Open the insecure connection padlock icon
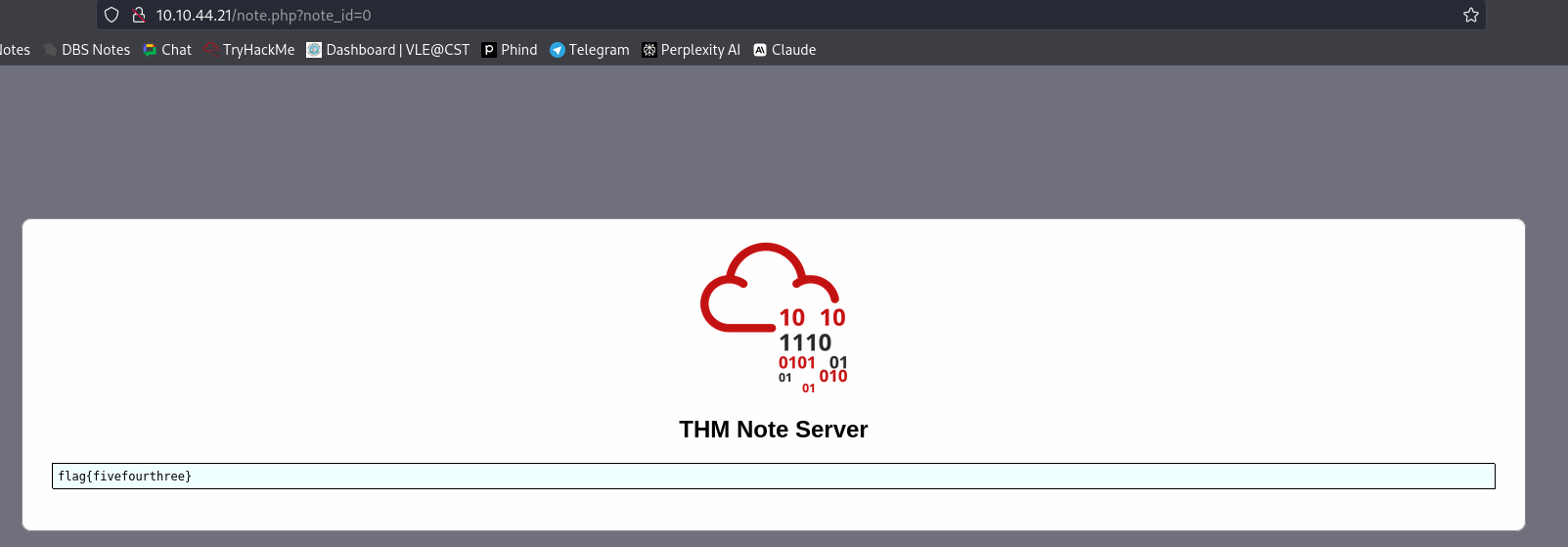This screenshot has width=1568, height=547. 139,15
